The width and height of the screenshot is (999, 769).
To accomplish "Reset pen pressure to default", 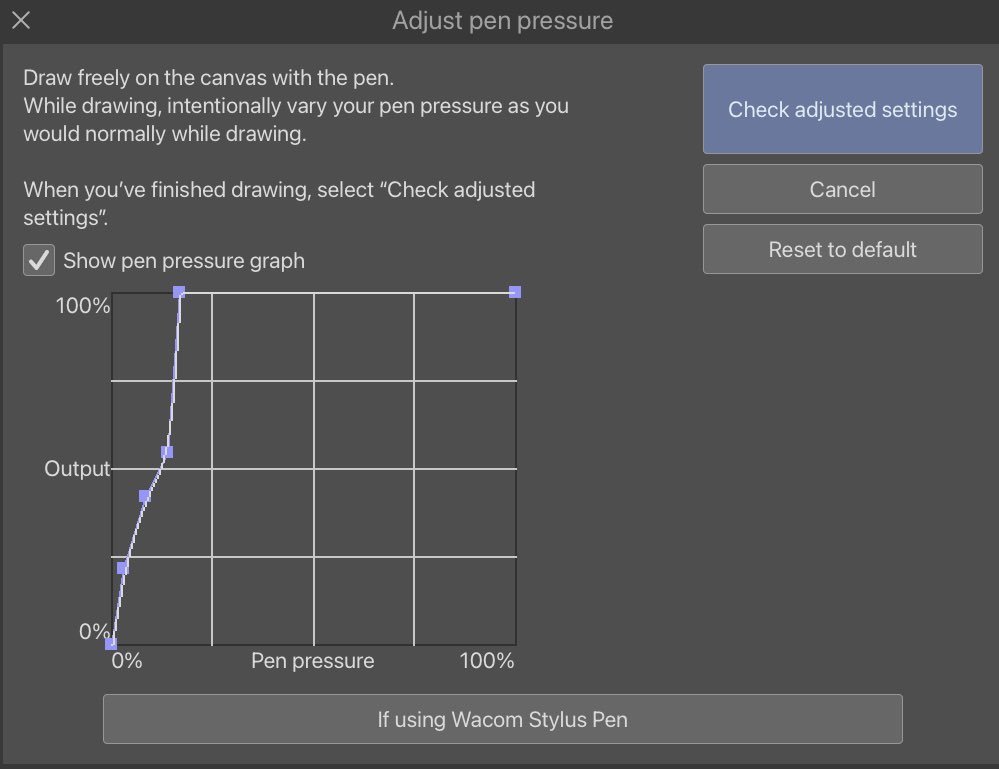I will (842, 249).
